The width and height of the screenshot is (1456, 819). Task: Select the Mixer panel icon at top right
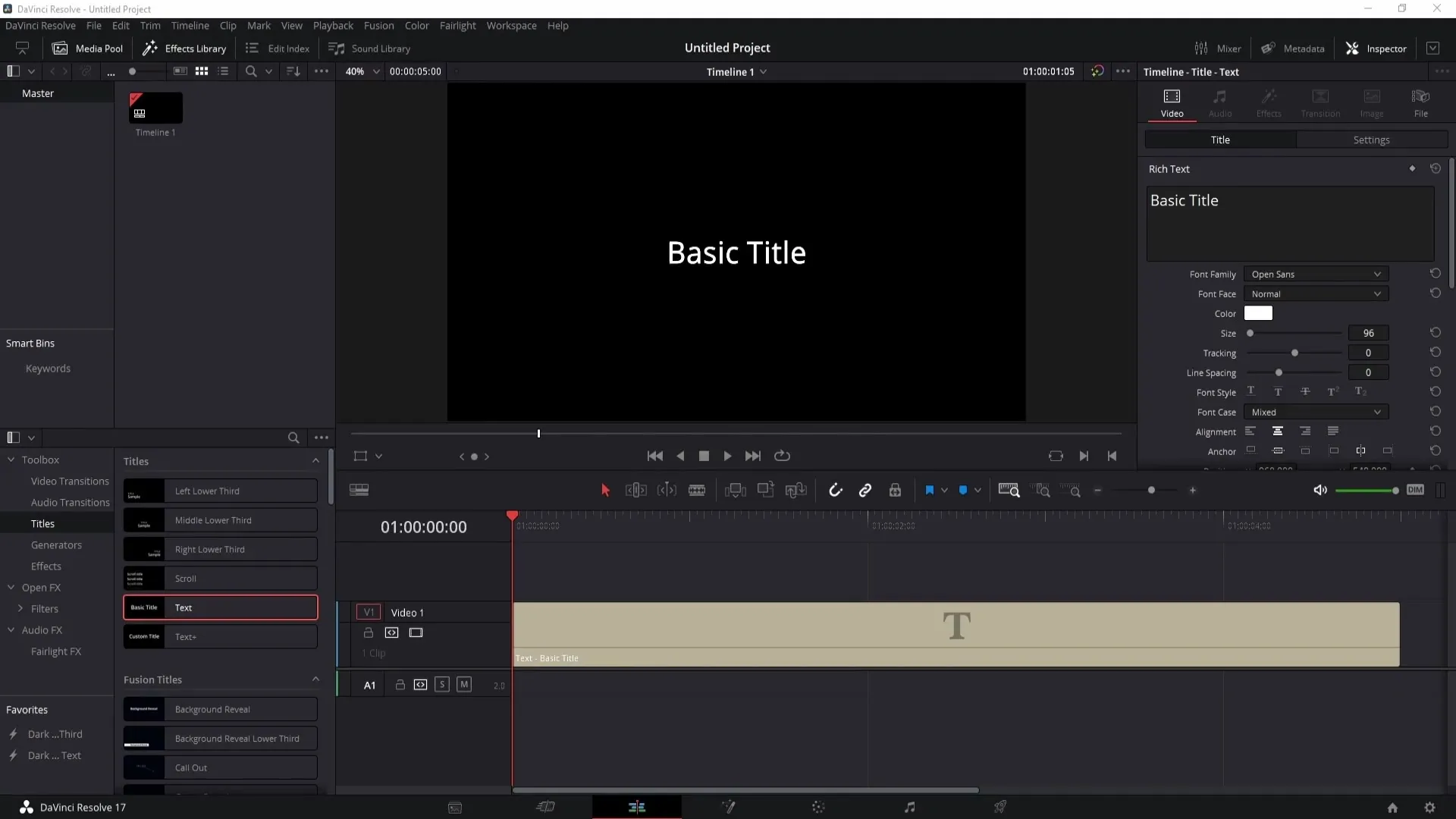1202,48
